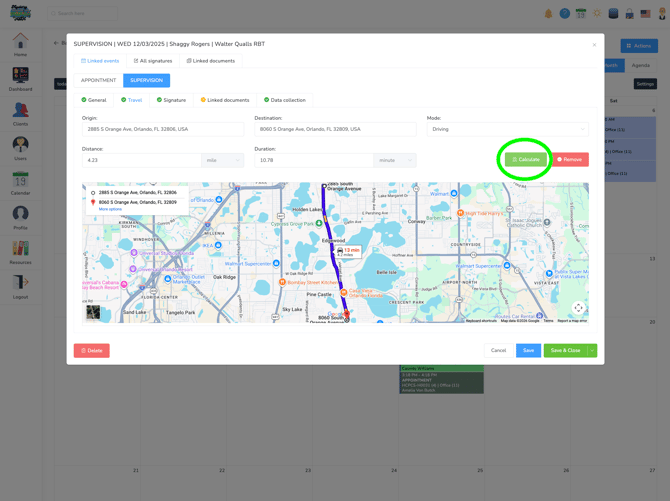This screenshot has width=670, height=501.
Task: Click the blue Save button
Action: [x=528, y=351]
